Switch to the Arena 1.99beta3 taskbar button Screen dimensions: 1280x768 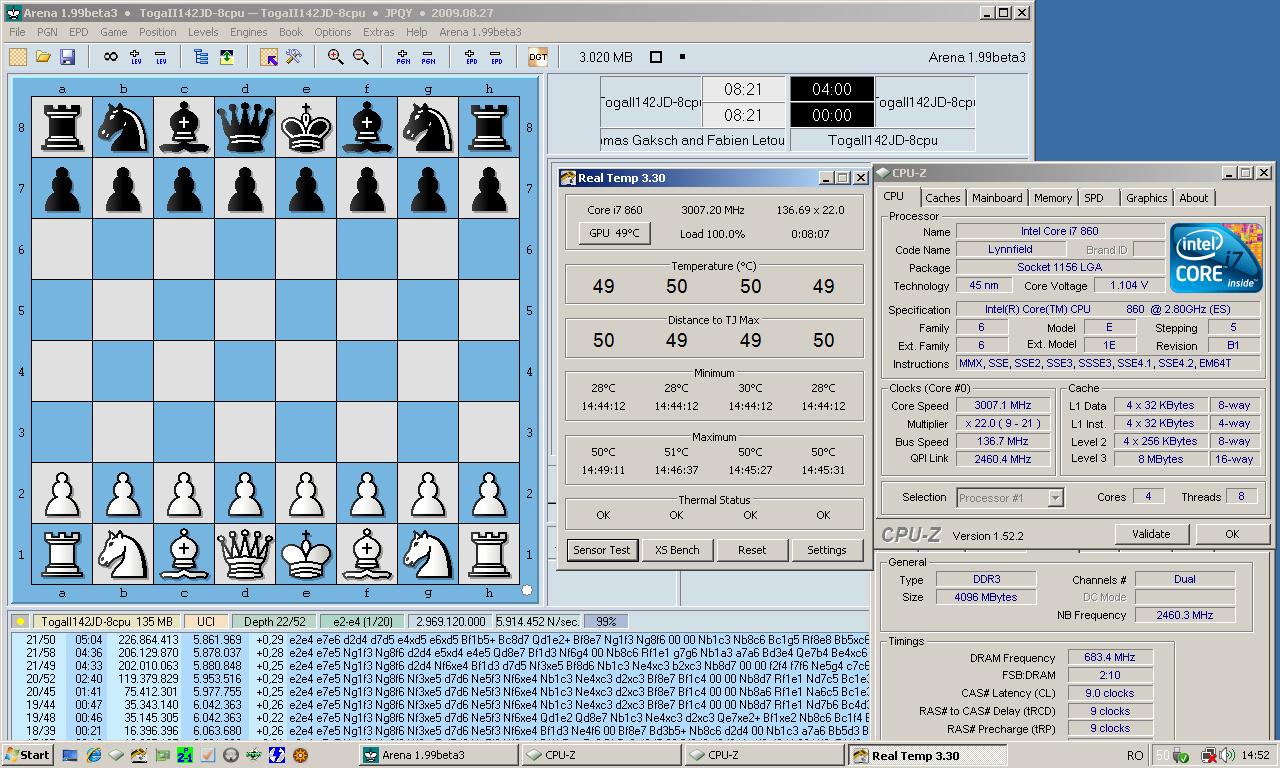tap(439, 755)
